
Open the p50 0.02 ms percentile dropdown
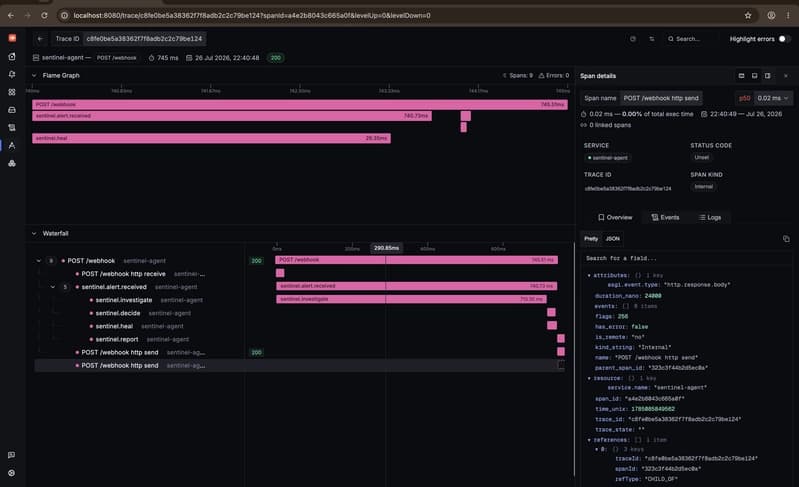(x=764, y=98)
